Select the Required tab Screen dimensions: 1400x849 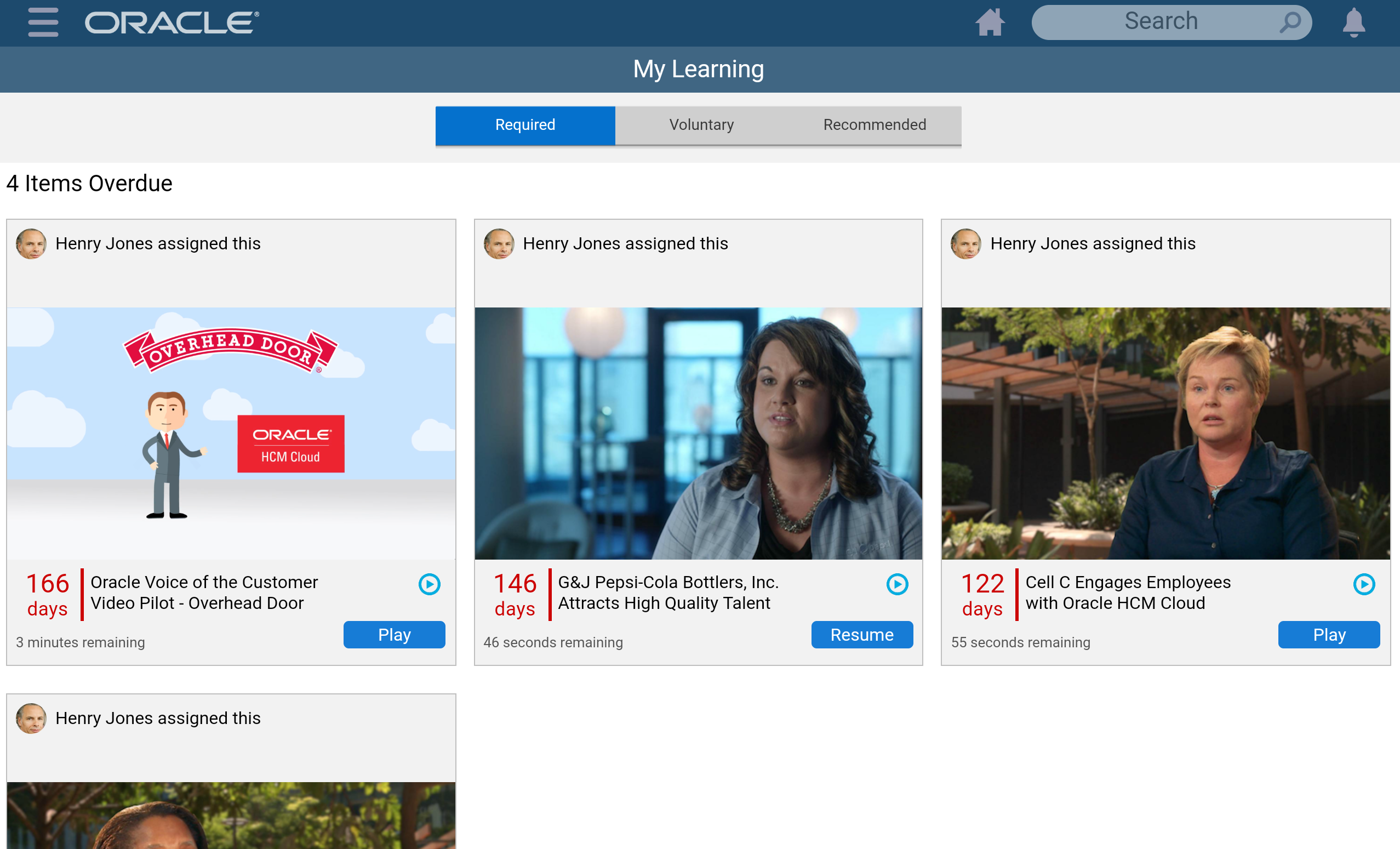coord(525,125)
